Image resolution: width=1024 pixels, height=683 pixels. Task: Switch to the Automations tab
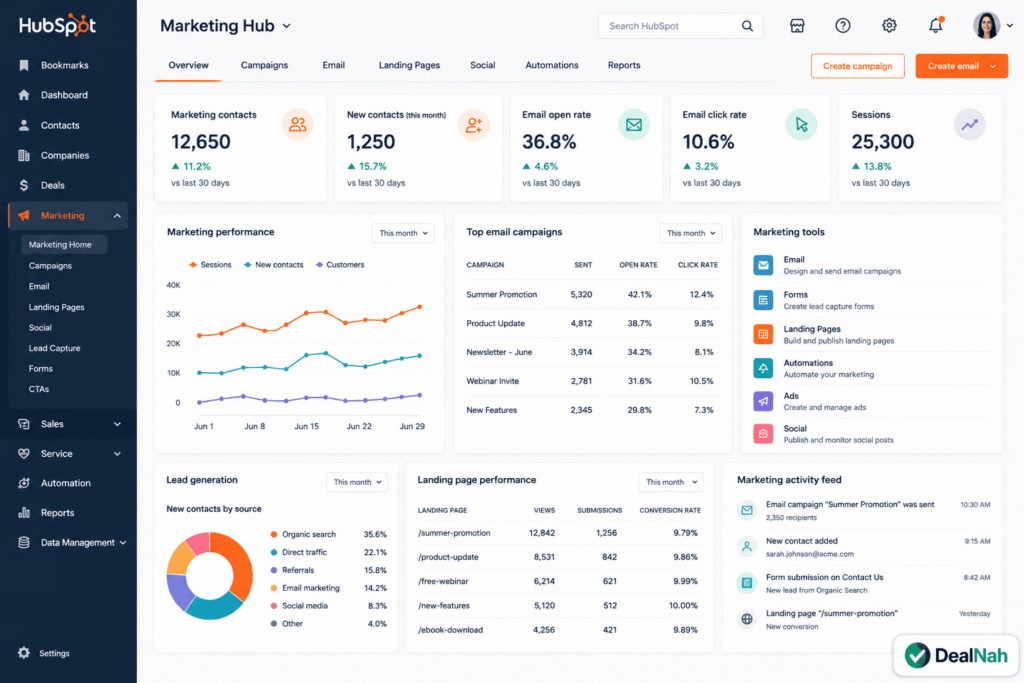[x=551, y=65]
